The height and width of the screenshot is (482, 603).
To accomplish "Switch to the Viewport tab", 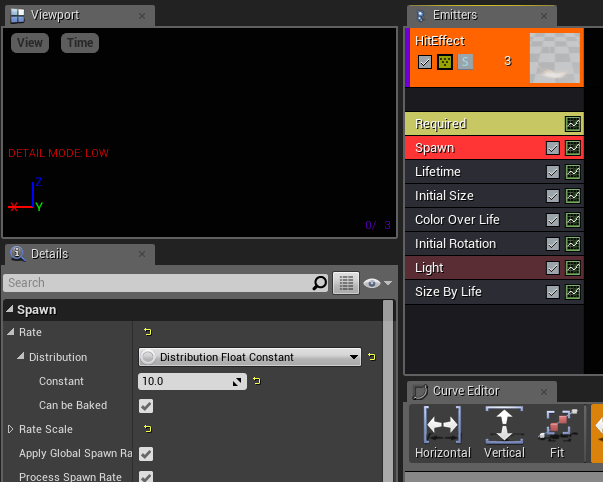I will pyautogui.click(x=80, y=16).
